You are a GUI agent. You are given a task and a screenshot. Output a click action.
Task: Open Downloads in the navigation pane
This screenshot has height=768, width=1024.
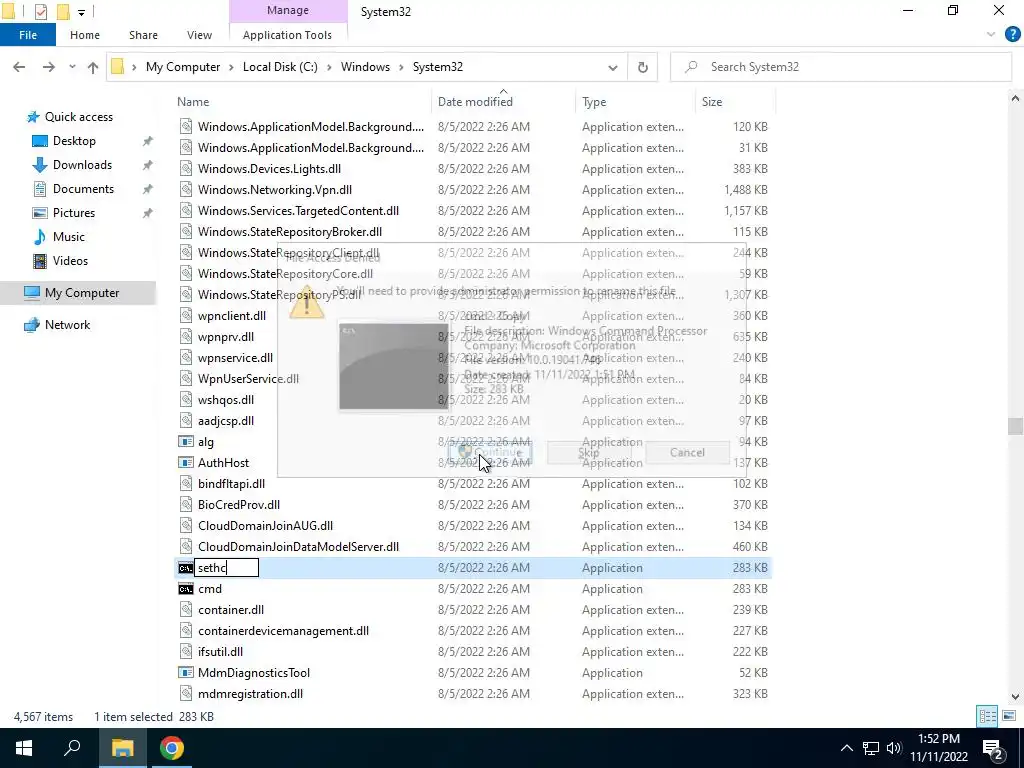pyautogui.click(x=82, y=165)
